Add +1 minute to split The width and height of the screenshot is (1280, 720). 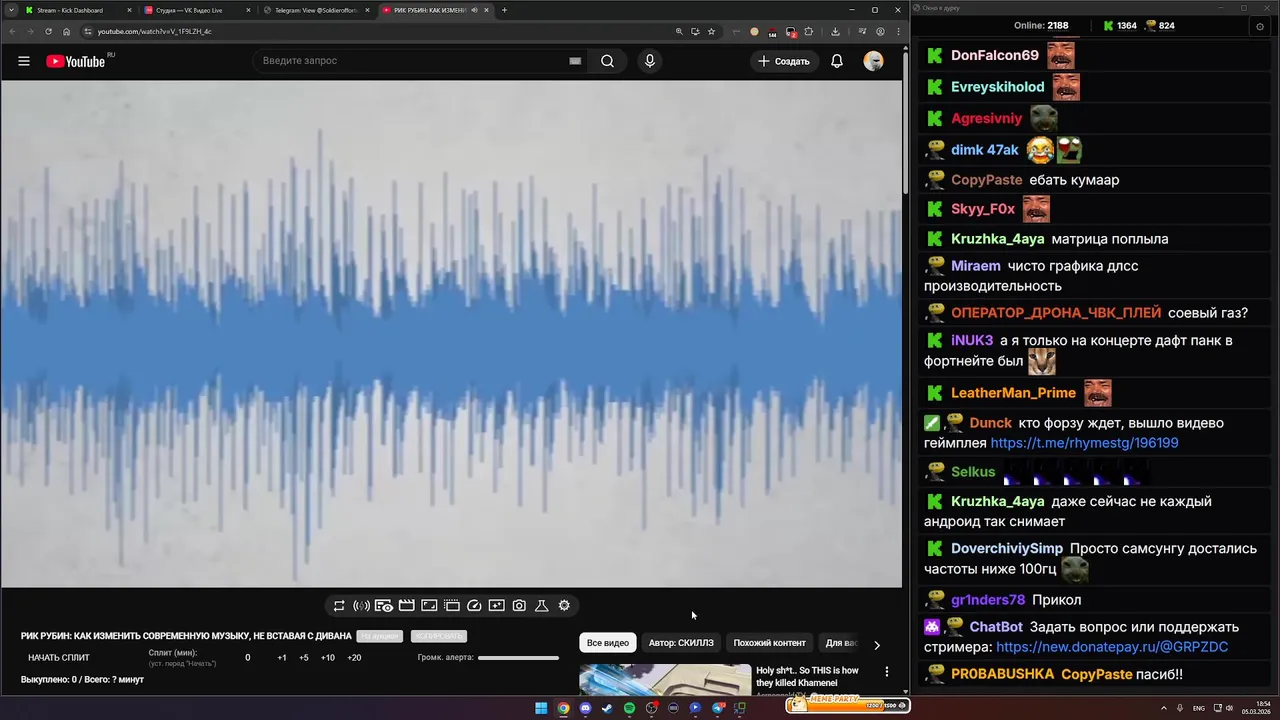click(x=282, y=658)
